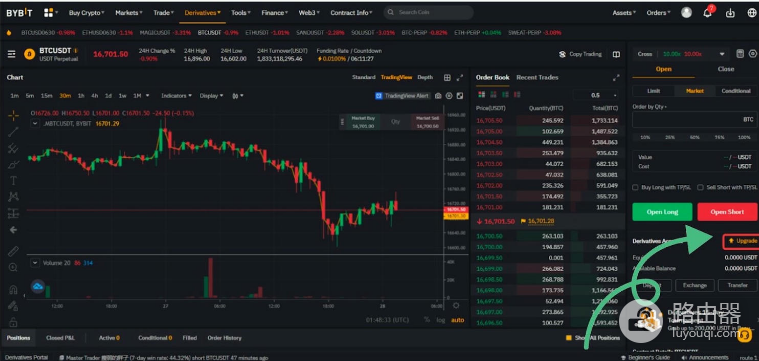Select the trend line drawing tool
The image size is (759, 361).
[x=13, y=132]
